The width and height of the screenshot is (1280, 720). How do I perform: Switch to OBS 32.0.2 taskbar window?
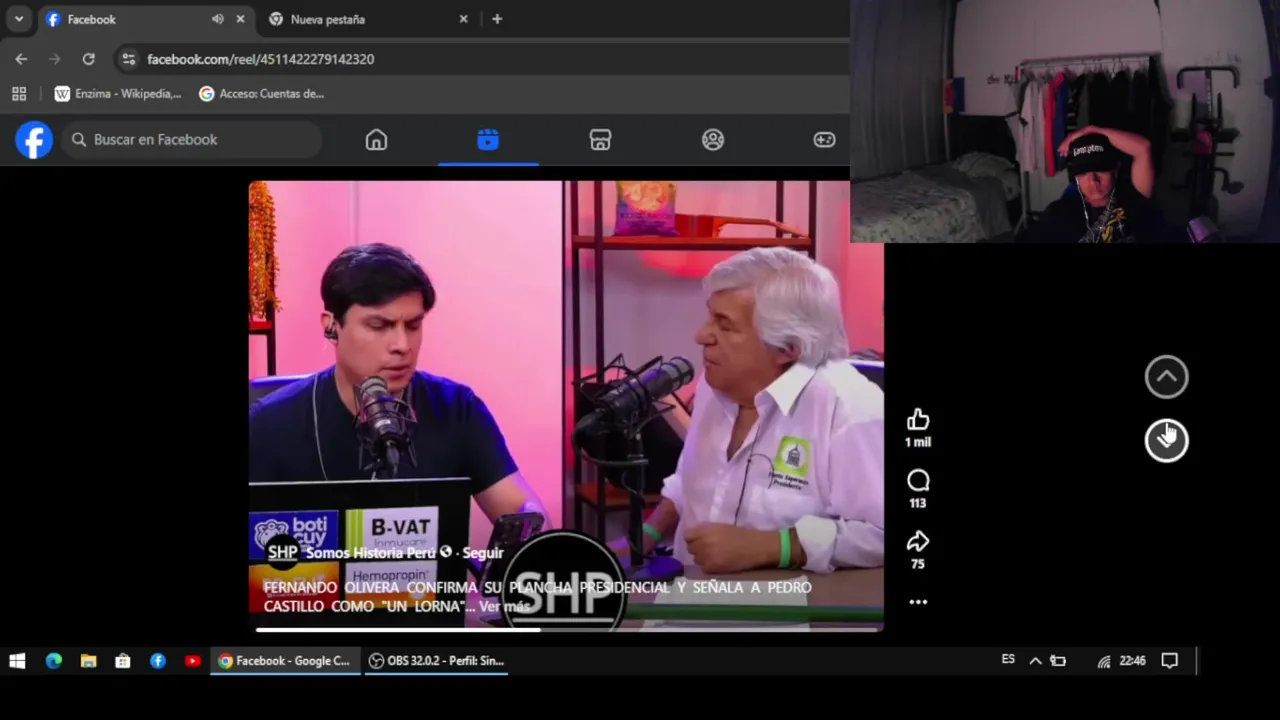[436, 661]
